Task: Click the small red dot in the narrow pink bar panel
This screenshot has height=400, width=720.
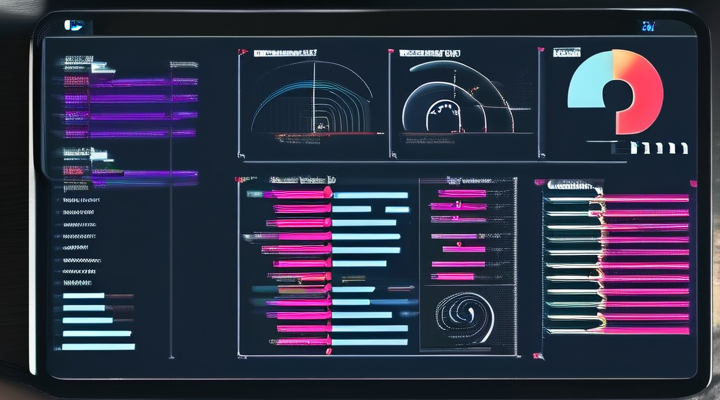Action: coord(459,243)
